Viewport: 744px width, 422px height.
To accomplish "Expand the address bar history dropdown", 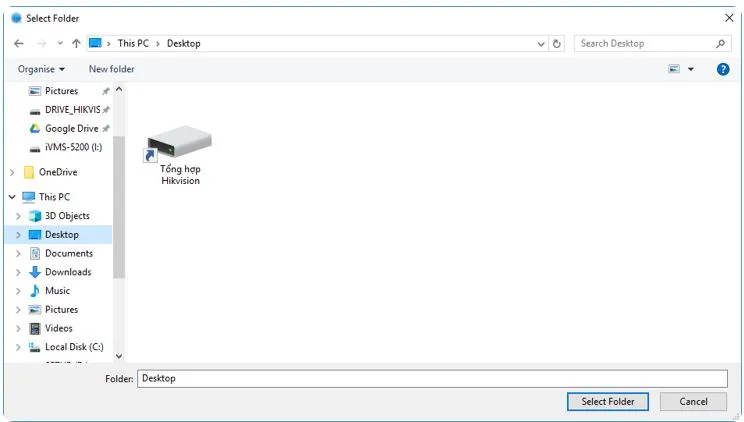I will click(x=541, y=44).
